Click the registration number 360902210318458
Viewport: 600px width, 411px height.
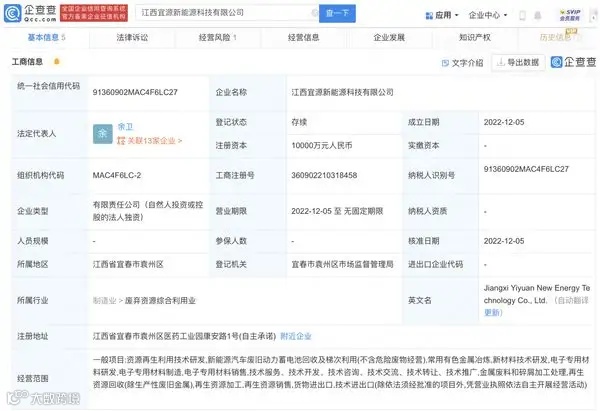pyautogui.click(x=324, y=175)
